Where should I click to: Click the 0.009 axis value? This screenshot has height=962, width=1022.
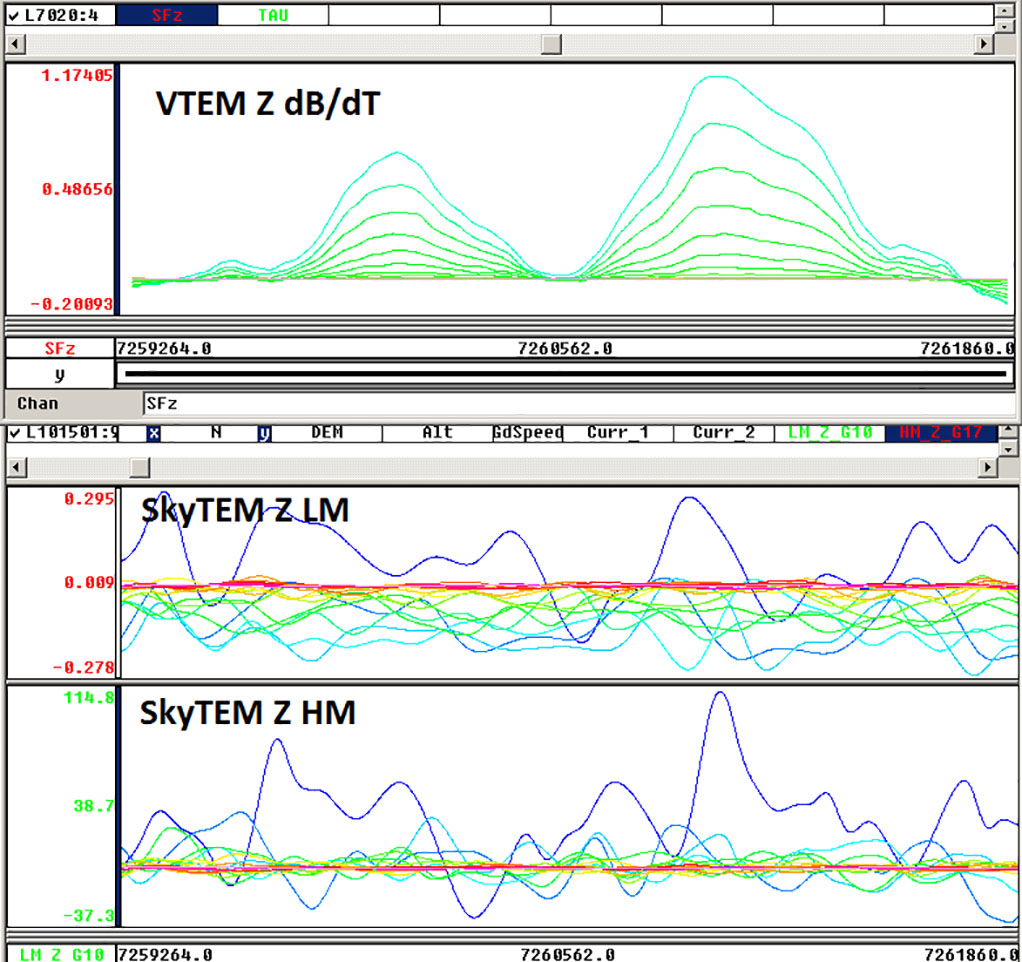click(x=89, y=583)
